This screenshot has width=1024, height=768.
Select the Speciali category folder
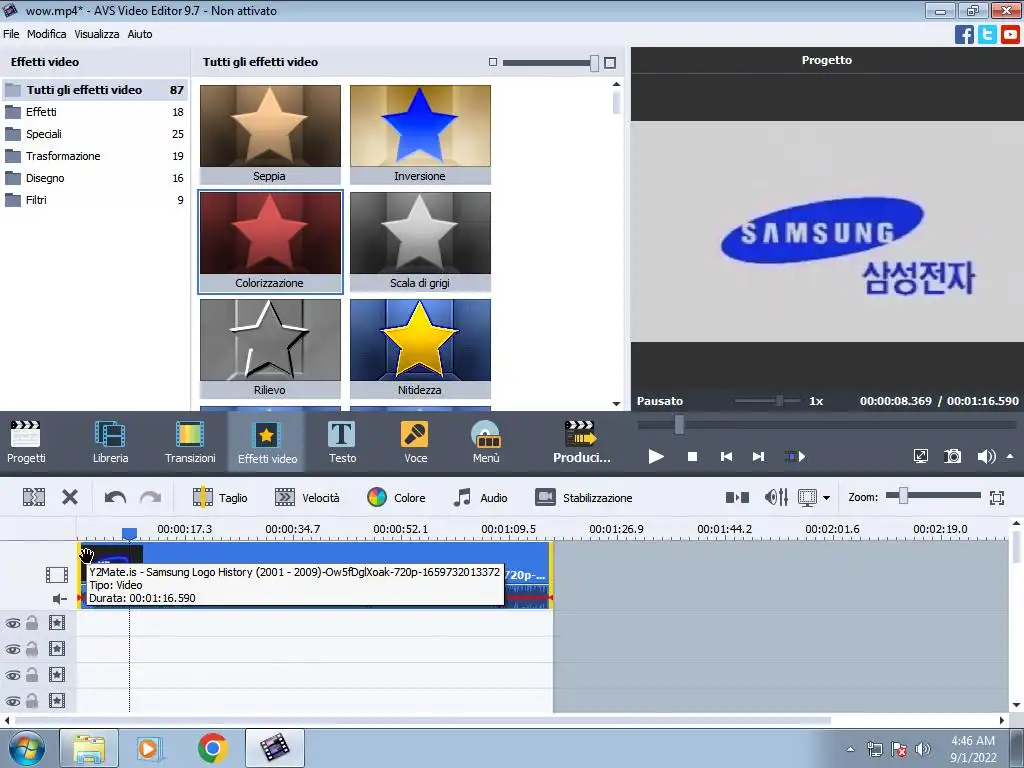pyautogui.click(x=95, y=134)
